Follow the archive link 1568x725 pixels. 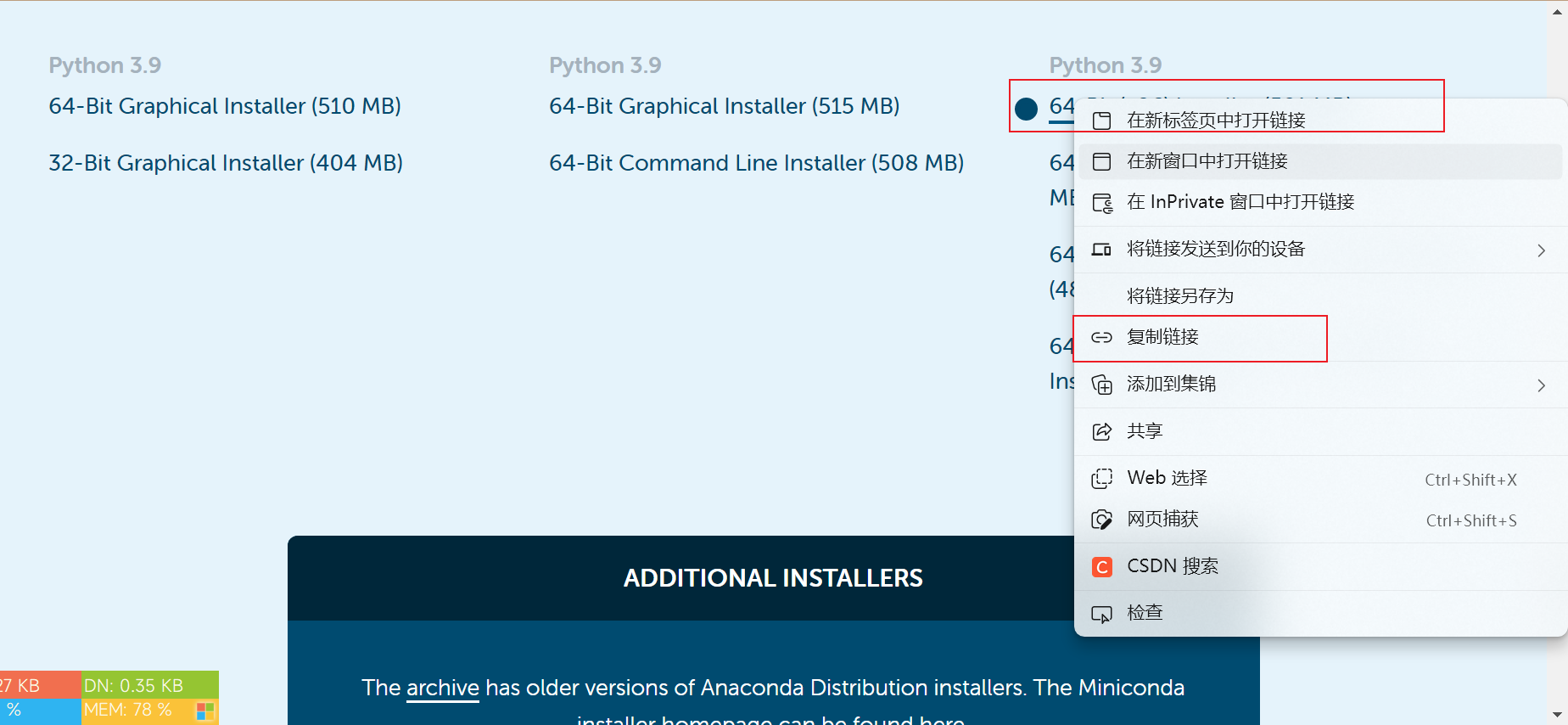pos(443,688)
